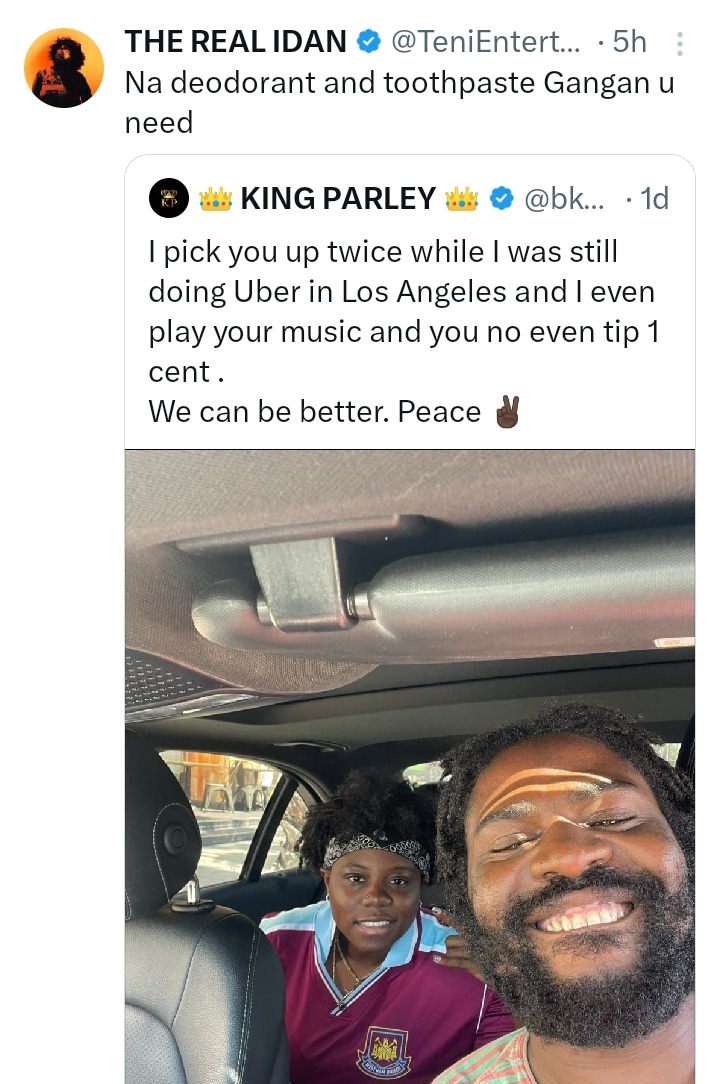Click the KING PARLEY display name

point(338,199)
